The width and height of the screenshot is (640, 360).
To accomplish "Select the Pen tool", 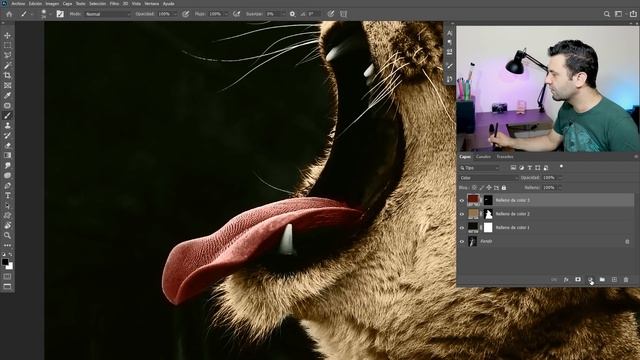I will click(x=7, y=185).
